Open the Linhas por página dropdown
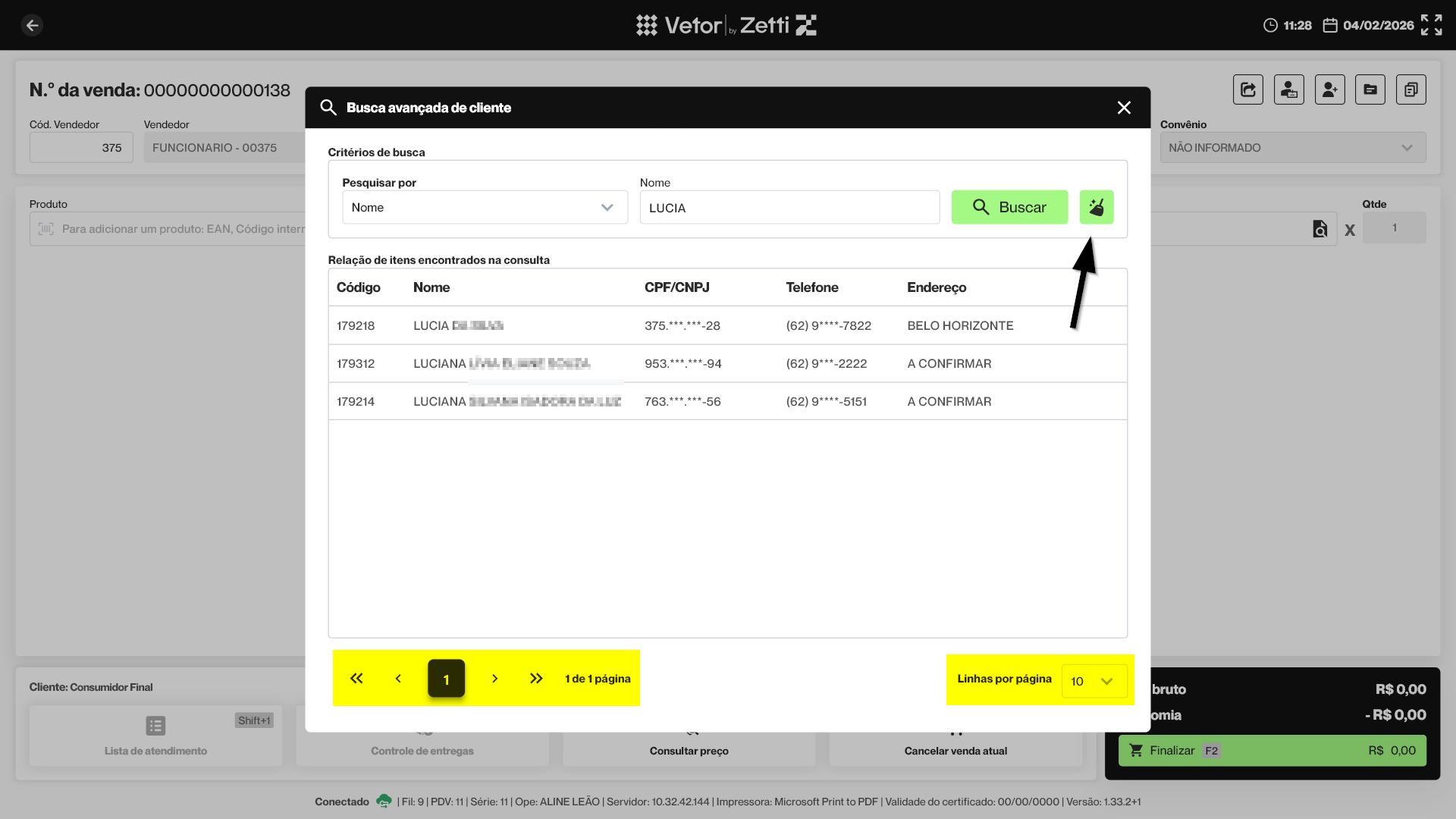1456x819 pixels. 1093,681
